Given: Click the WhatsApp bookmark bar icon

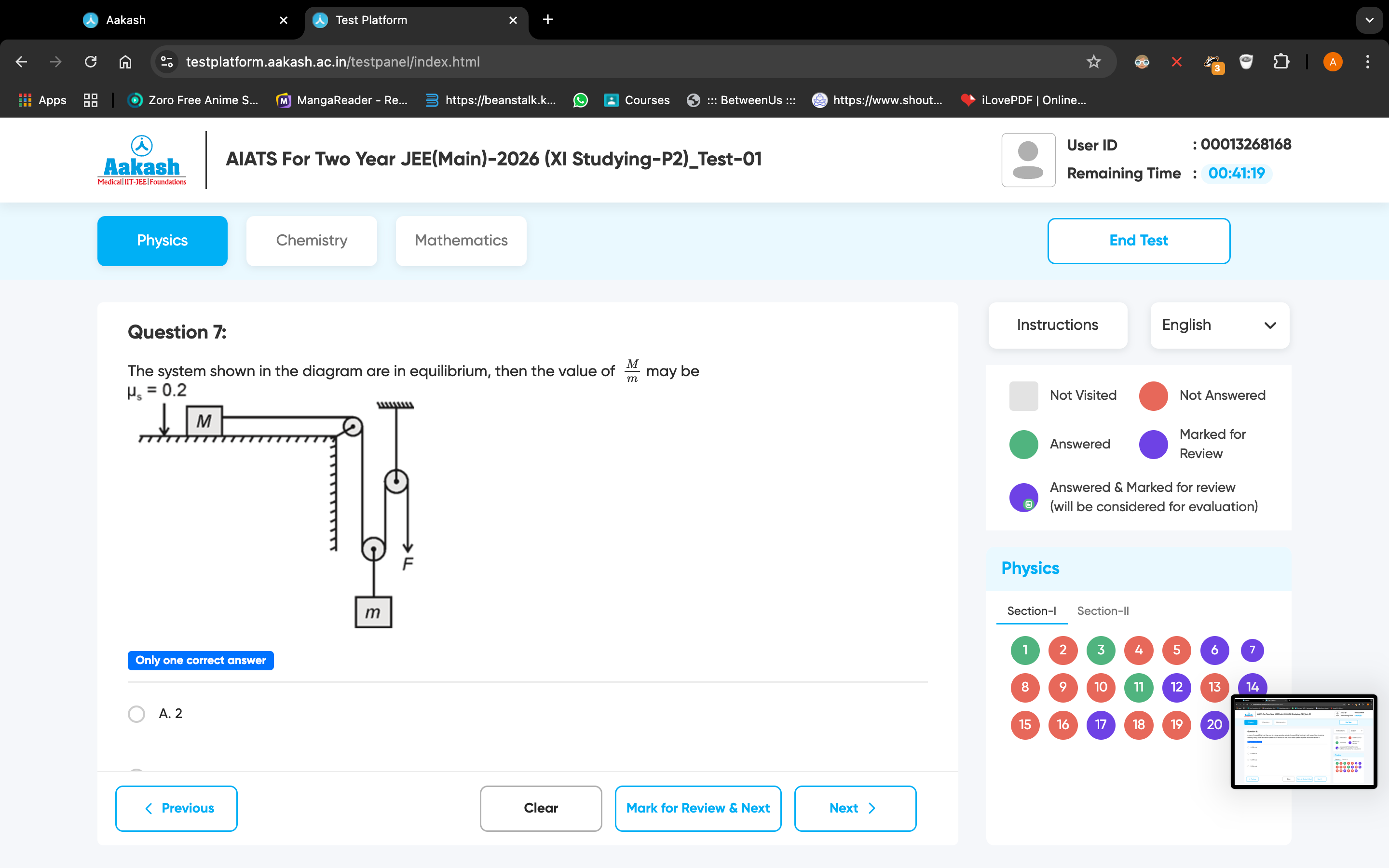Looking at the screenshot, I should [x=580, y=99].
